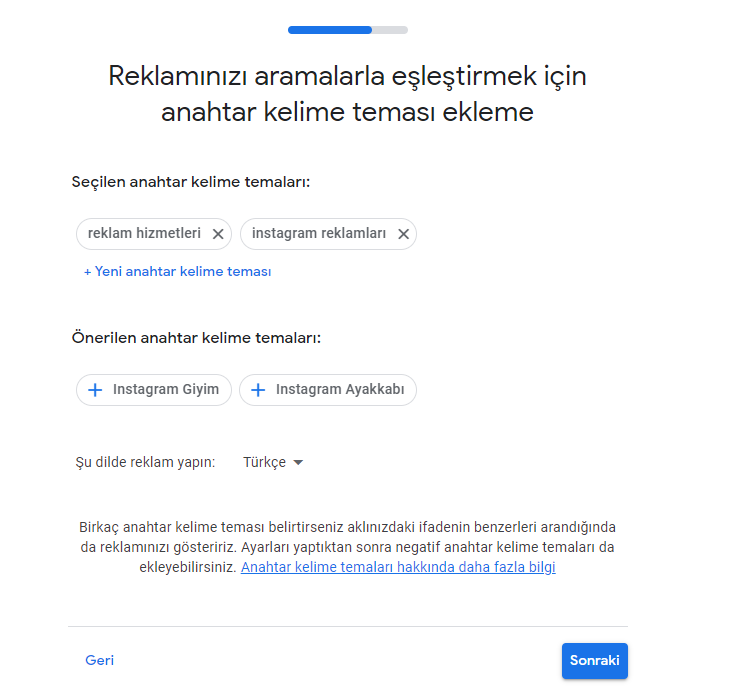Click the 'Önerilen anahtar kelime temaları' label
The width and height of the screenshot is (742, 697).
click(x=196, y=338)
